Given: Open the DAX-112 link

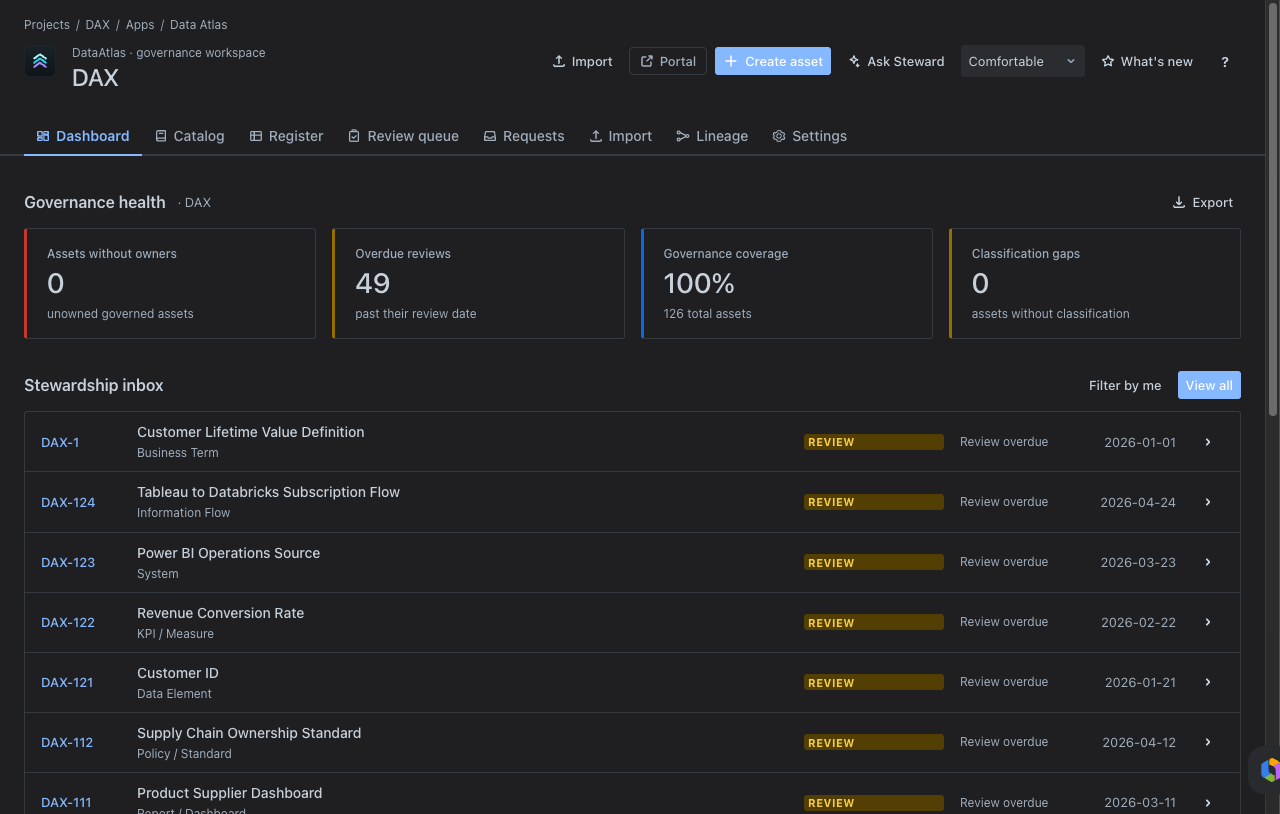Looking at the screenshot, I should coord(67,742).
